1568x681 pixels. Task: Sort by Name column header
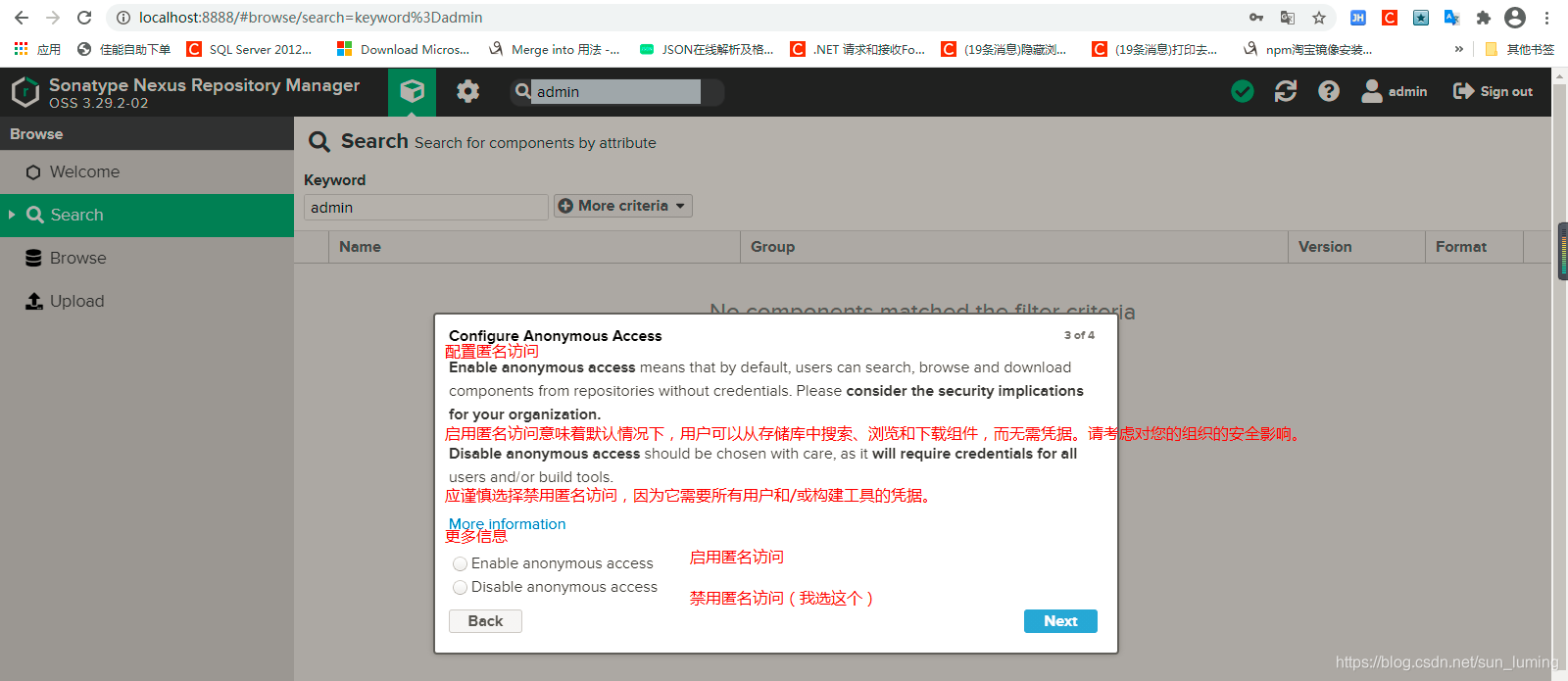point(534,247)
